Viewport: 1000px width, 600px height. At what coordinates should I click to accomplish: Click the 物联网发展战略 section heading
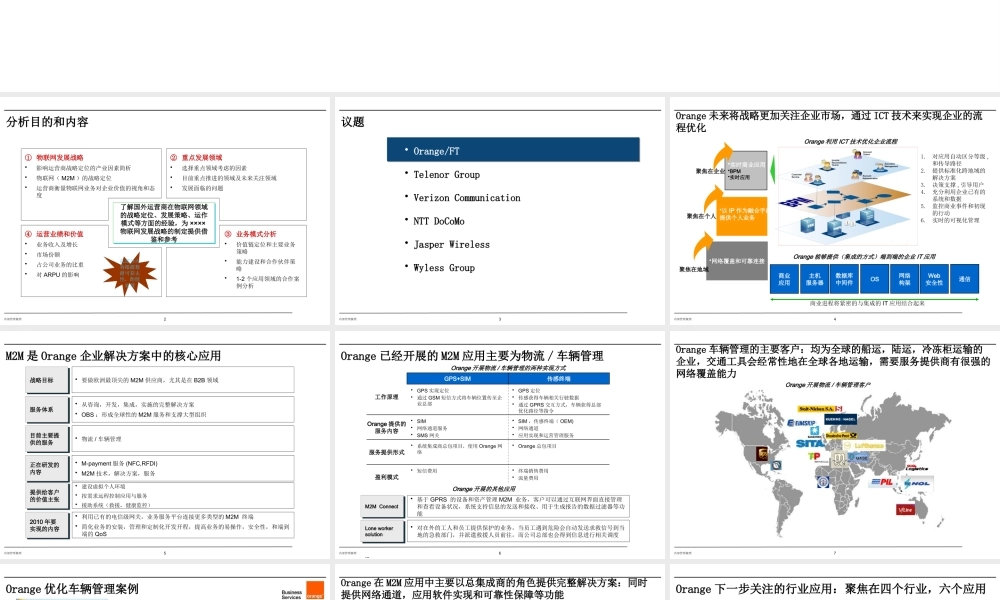(59, 157)
